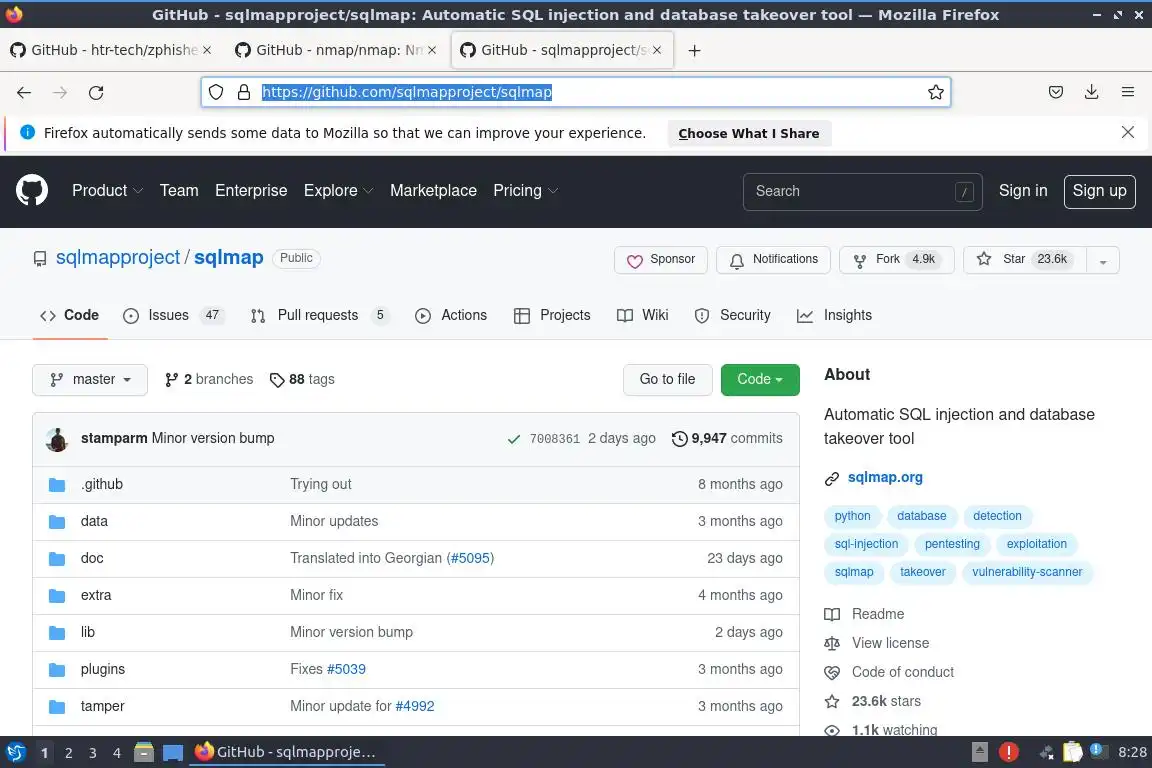Click the sql-injection topic tag
This screenshot has height=768, width=1152.
tap(866, 545)
